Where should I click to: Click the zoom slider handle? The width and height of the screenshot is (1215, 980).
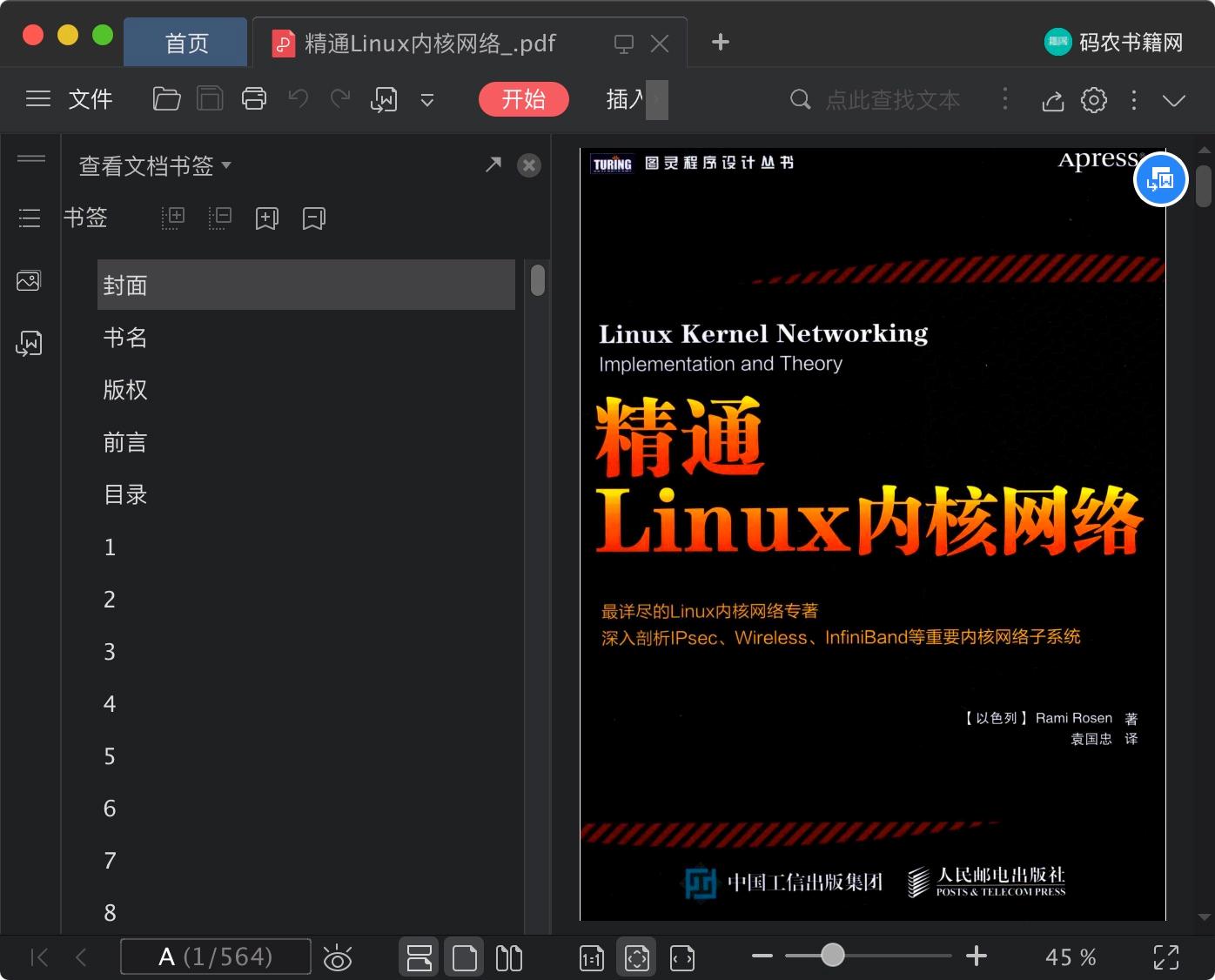(833, 956)
